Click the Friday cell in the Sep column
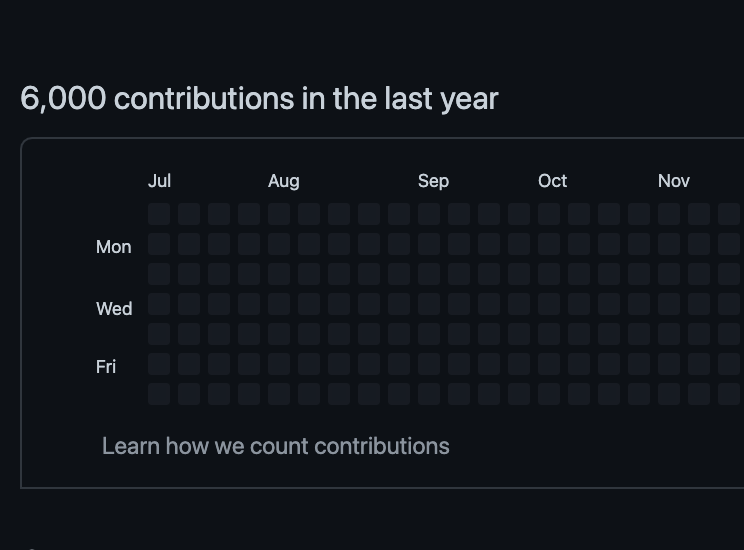This screenshot has width=744, height=550. point(429,364)
